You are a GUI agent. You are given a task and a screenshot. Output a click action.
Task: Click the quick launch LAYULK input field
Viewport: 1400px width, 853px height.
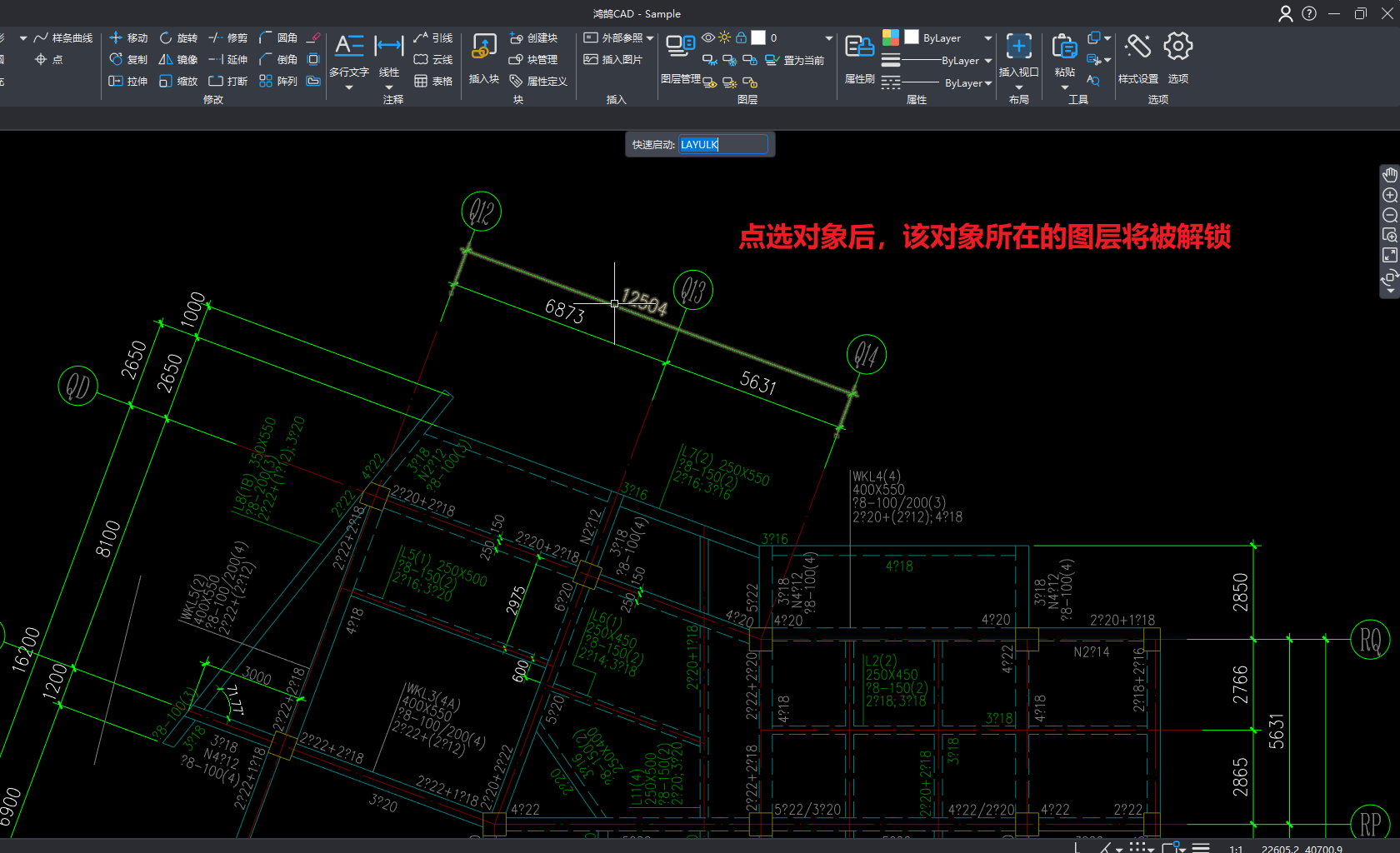(x=722, y=145)
